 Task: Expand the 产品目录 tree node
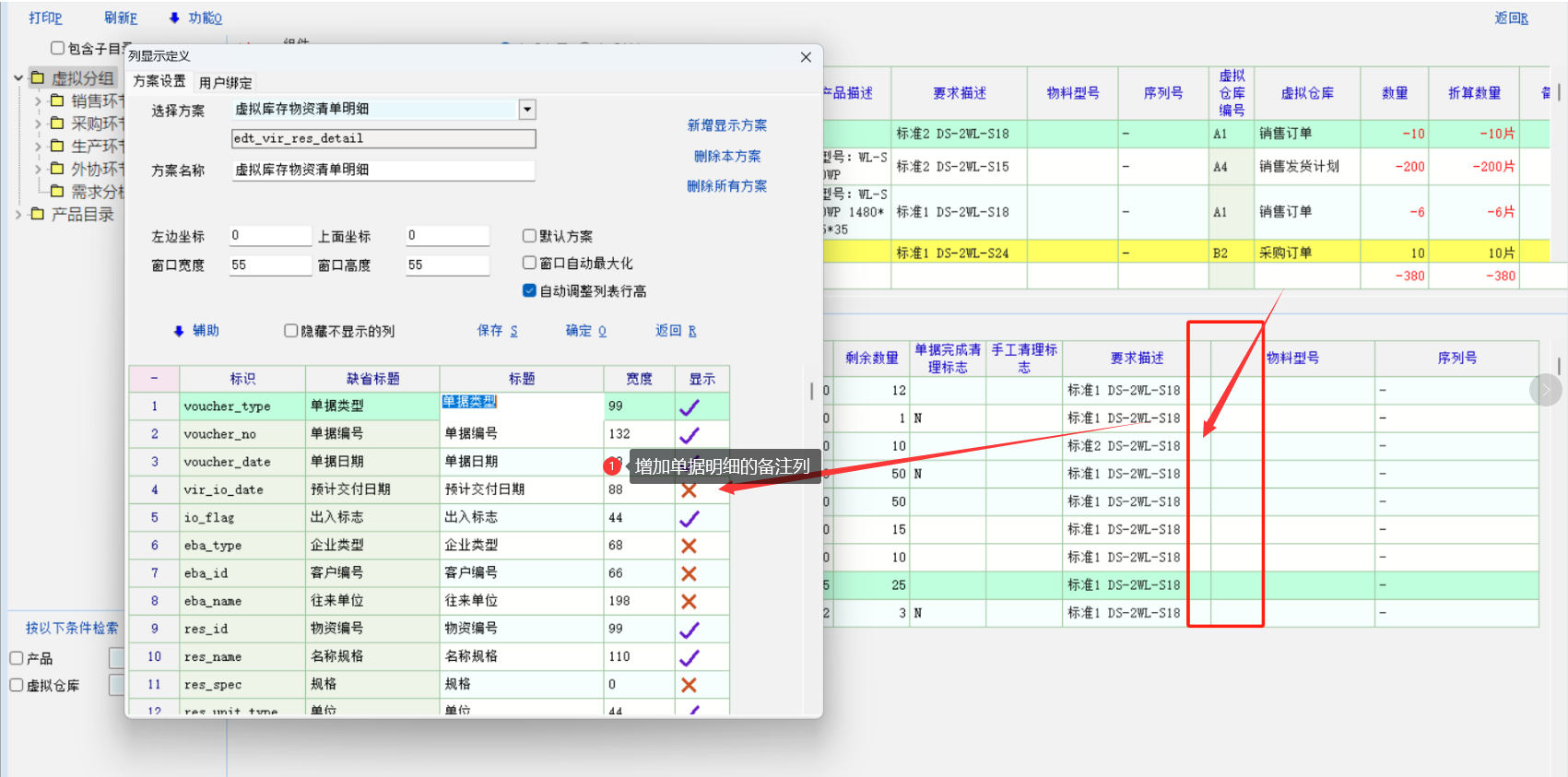point(18,214)
